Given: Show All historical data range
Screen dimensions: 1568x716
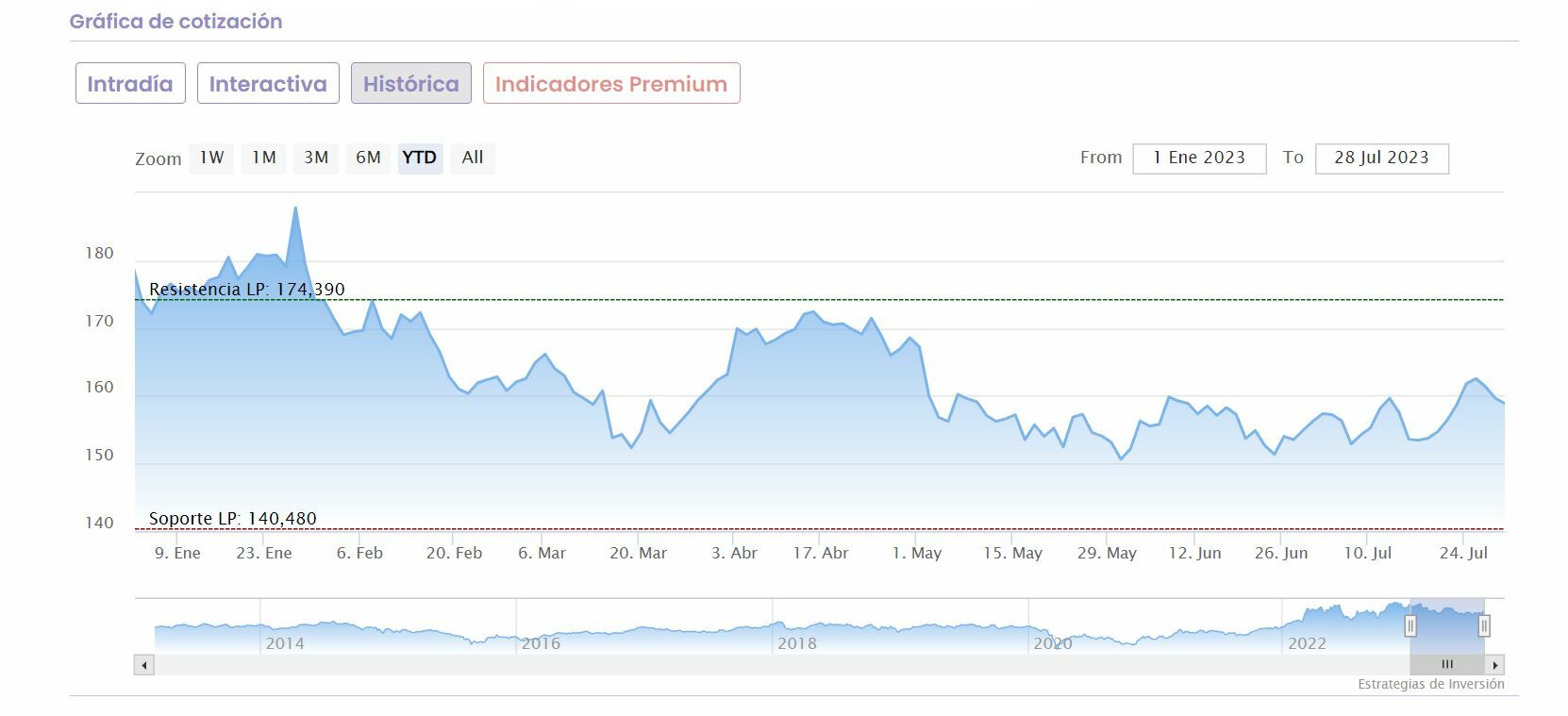Looking at the screenshot, I should (x=473, y=158).
